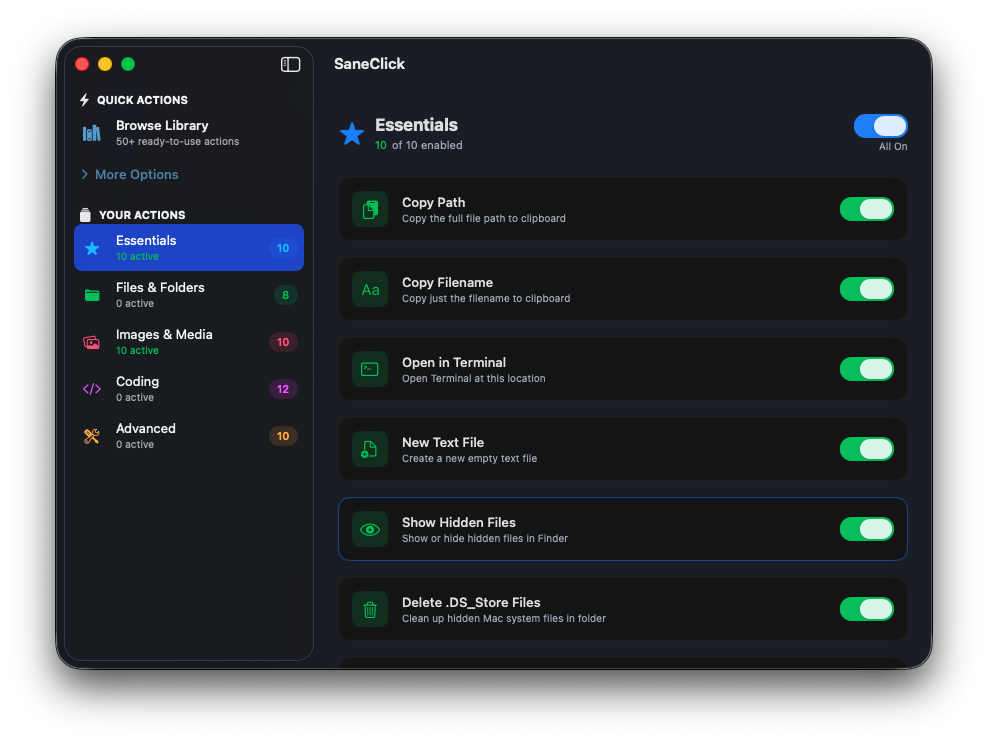Click the Copy Path action title

tap(434, 202)
